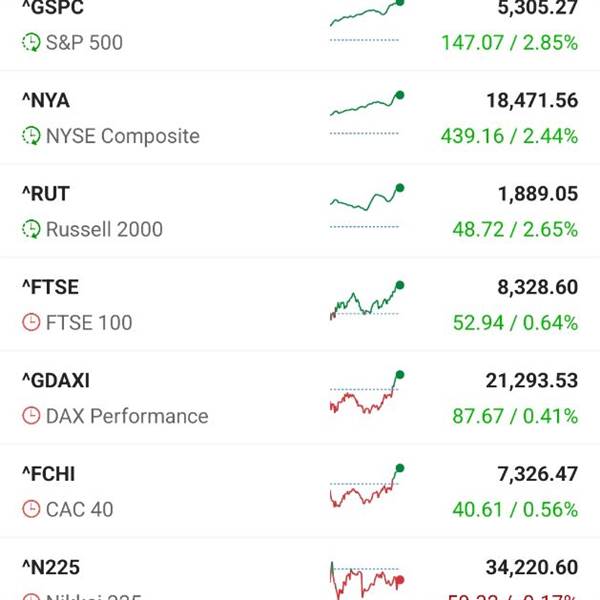This screenshot has height=600, width=600.
Task: Select the ^RUT ticker symbol
Action: (x=46, y=194)
